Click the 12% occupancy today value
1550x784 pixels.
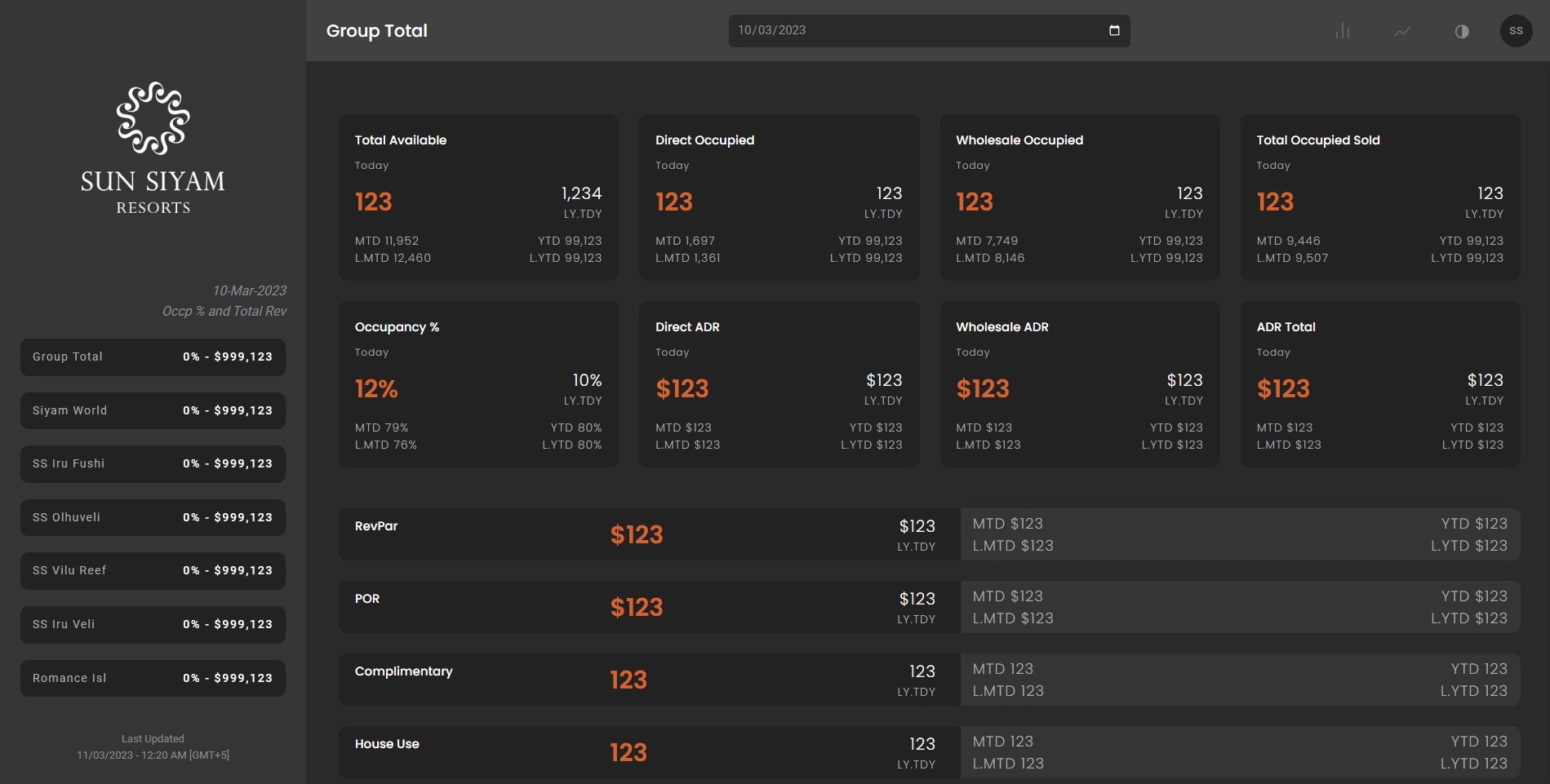tap(376, 389)
